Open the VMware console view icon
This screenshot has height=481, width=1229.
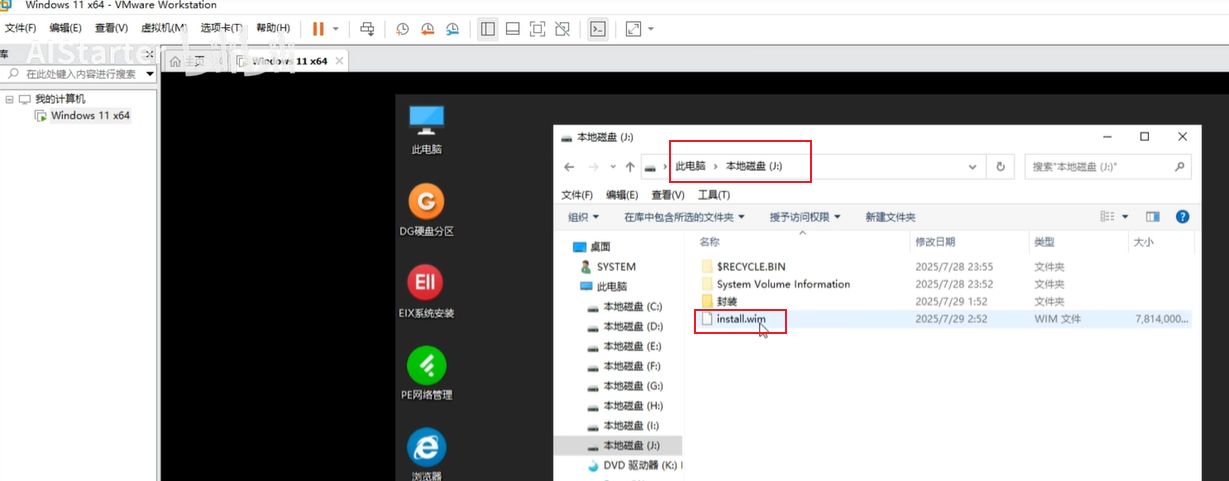pos(597,29)
